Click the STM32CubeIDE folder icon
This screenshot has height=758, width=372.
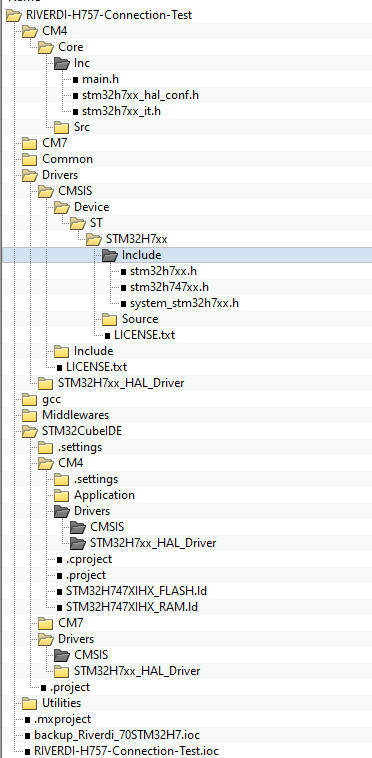[30, 431]
